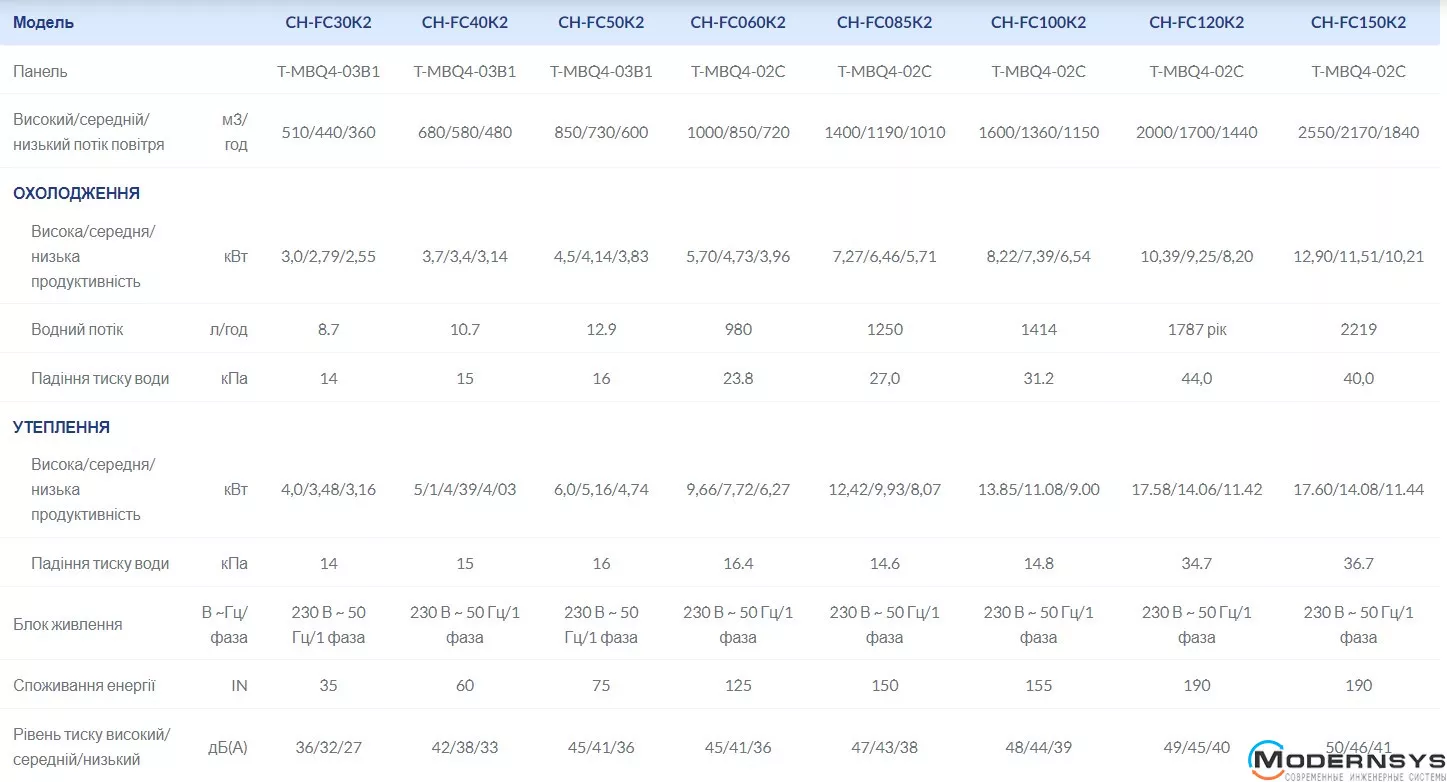The width and height of the screenshot is (1447, 782).
Task: Select the CH-FC085K2 column header
Action: click(884, 22)
